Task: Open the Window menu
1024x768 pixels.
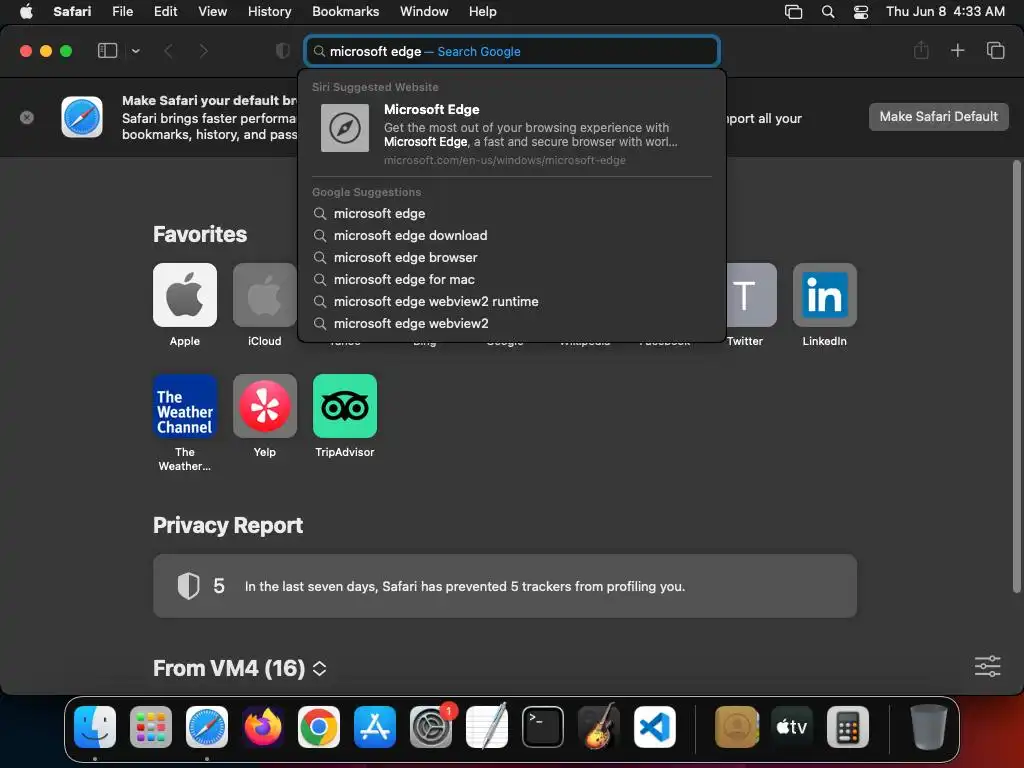Action: 424,11
